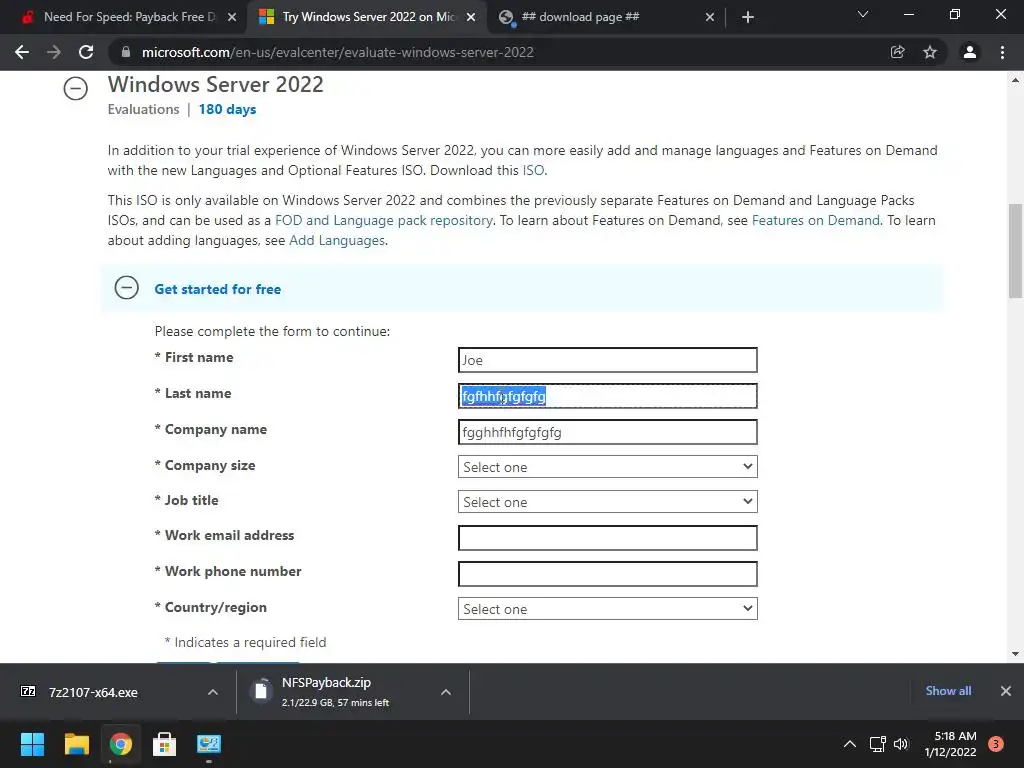The width and height of the screenshot is (1024, 768).
Task: Click the 180 days text
Action: point(227,110)
